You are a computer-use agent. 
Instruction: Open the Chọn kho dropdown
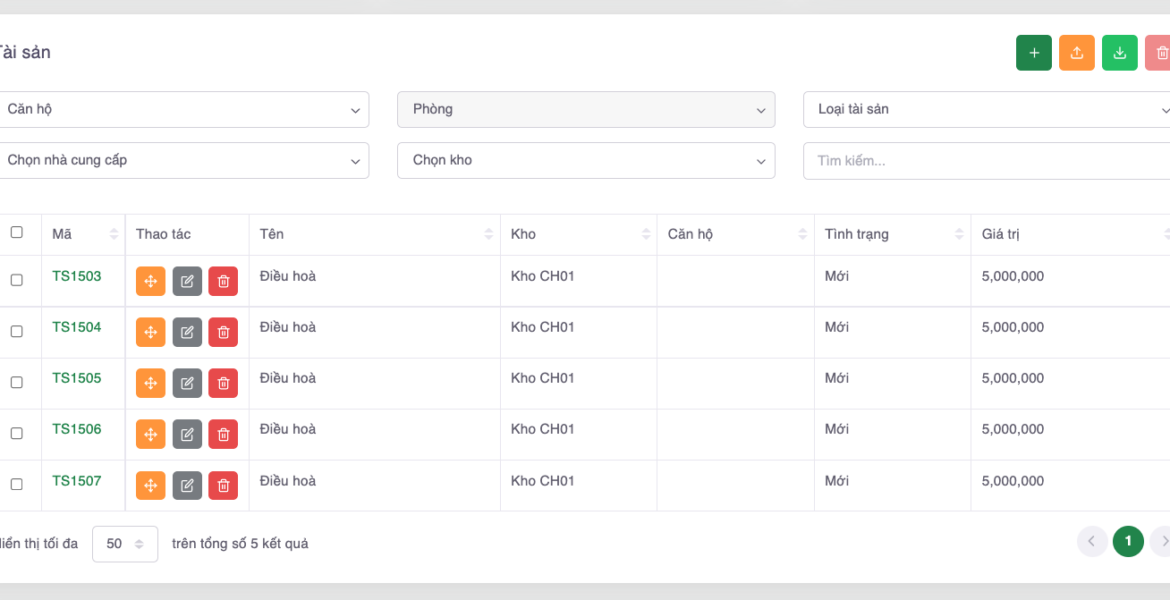(585, 161)
